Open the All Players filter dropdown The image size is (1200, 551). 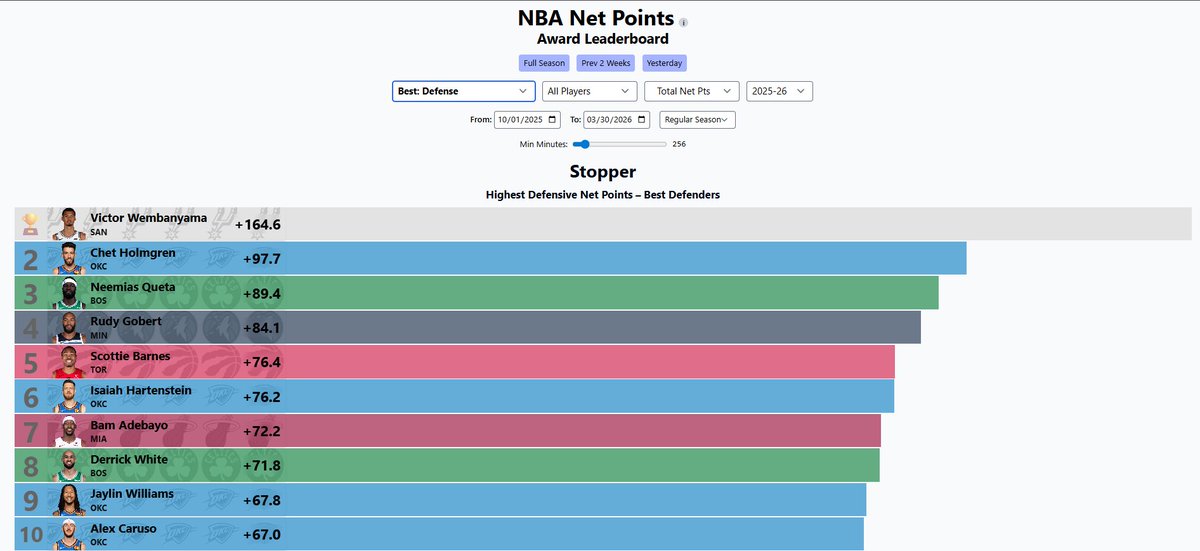[x=590, y=91]
